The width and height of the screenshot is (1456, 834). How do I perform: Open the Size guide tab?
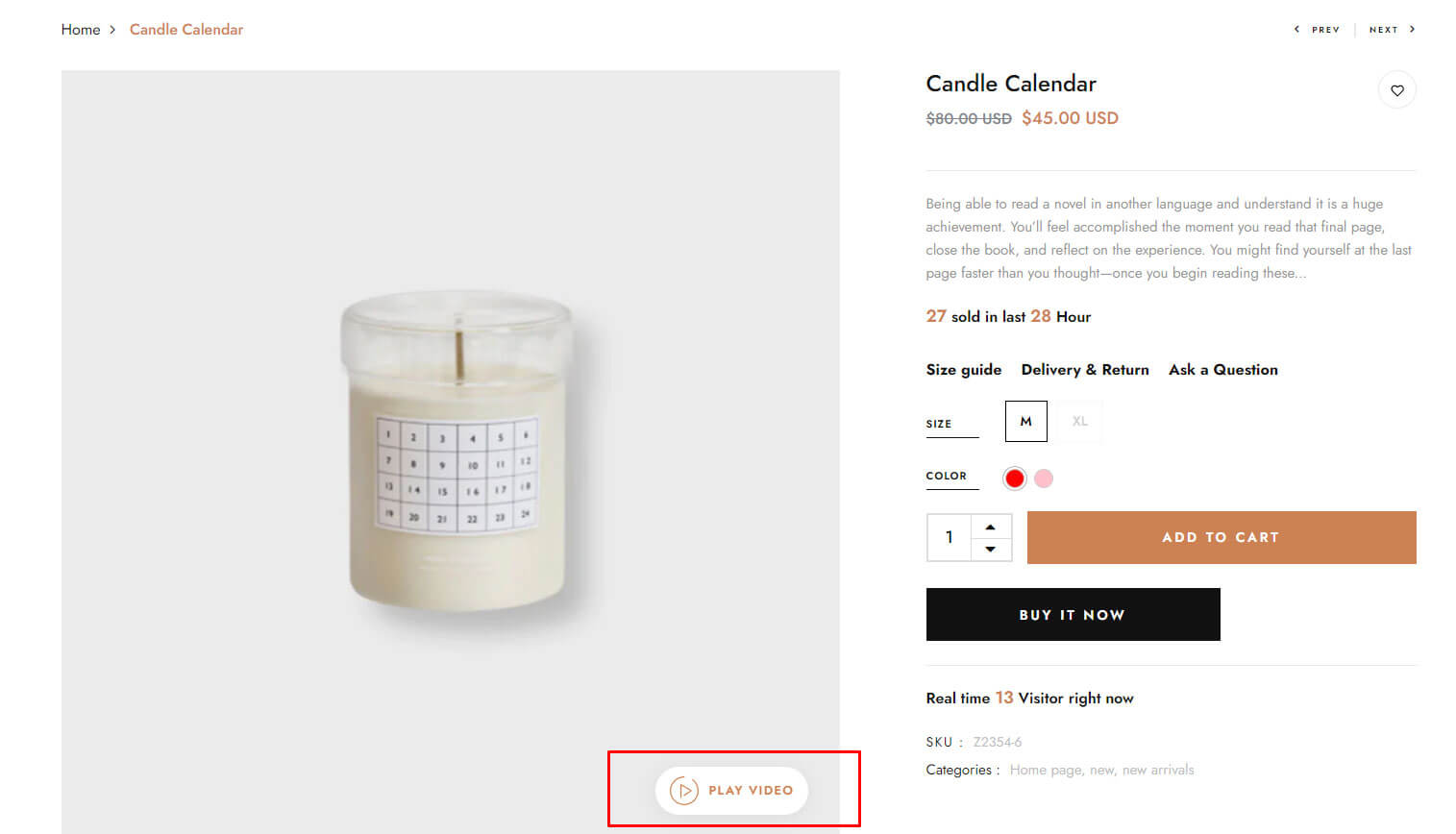pos(963,370)
